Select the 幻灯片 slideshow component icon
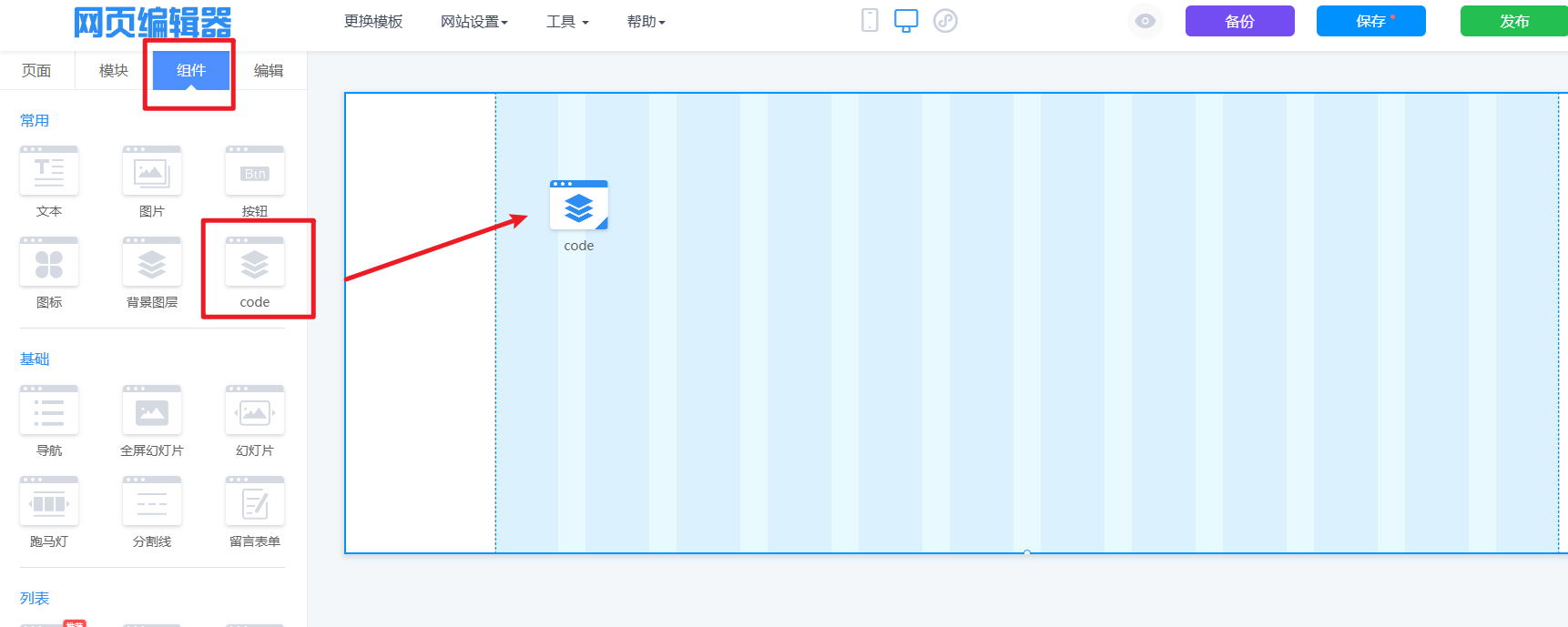Screen dimensions: 1568x627 [x=255, y=410]
